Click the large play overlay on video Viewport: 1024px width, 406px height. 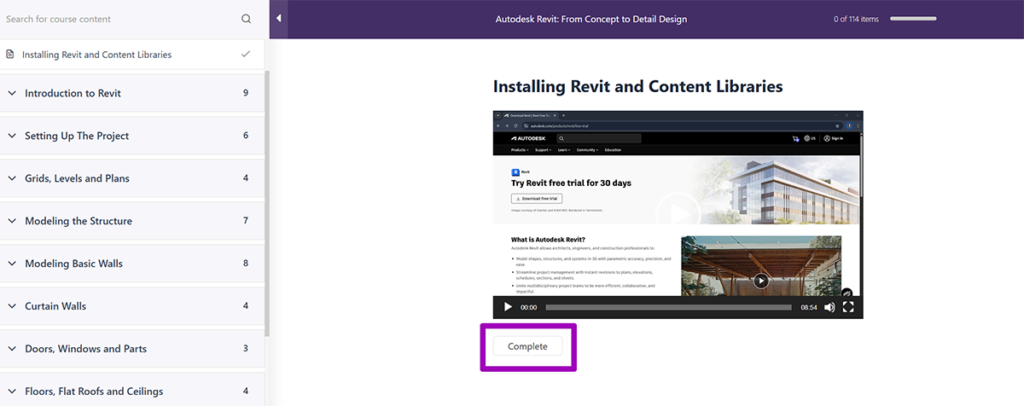pyautogui.click(x=677, y=212)
